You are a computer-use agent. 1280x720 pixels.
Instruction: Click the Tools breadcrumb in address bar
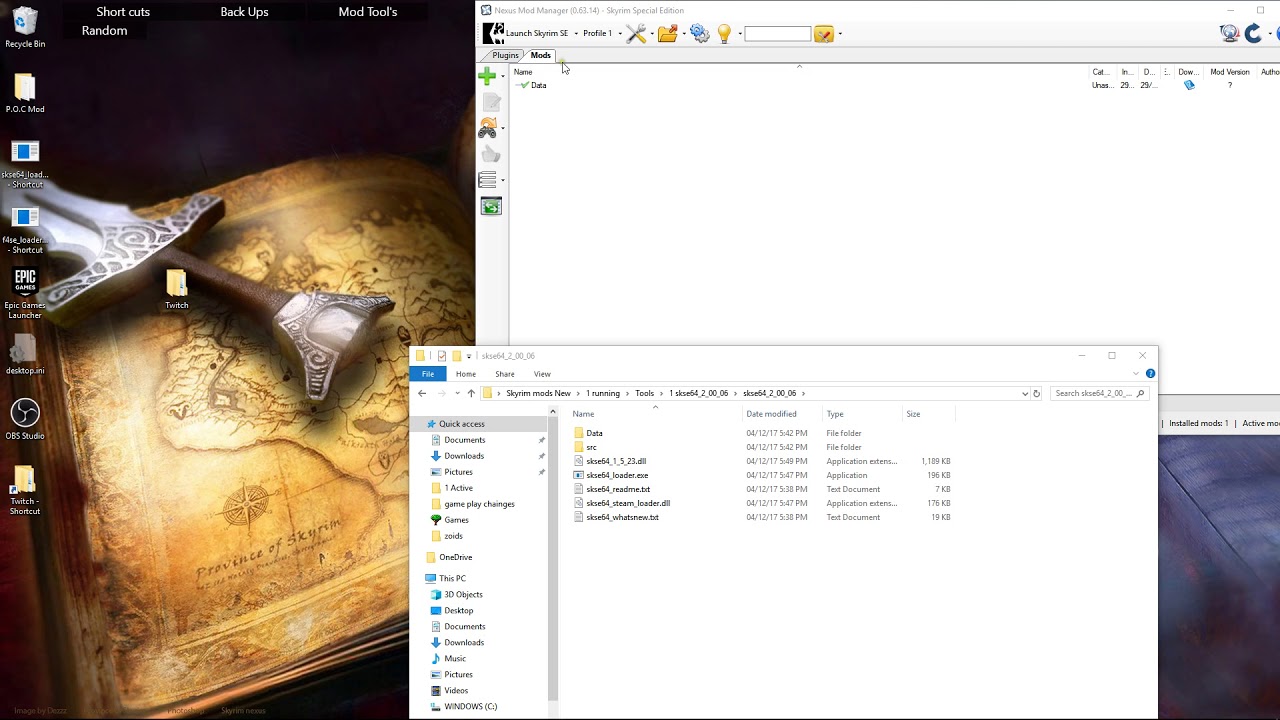pyautogui.click(x=644, y=393)
